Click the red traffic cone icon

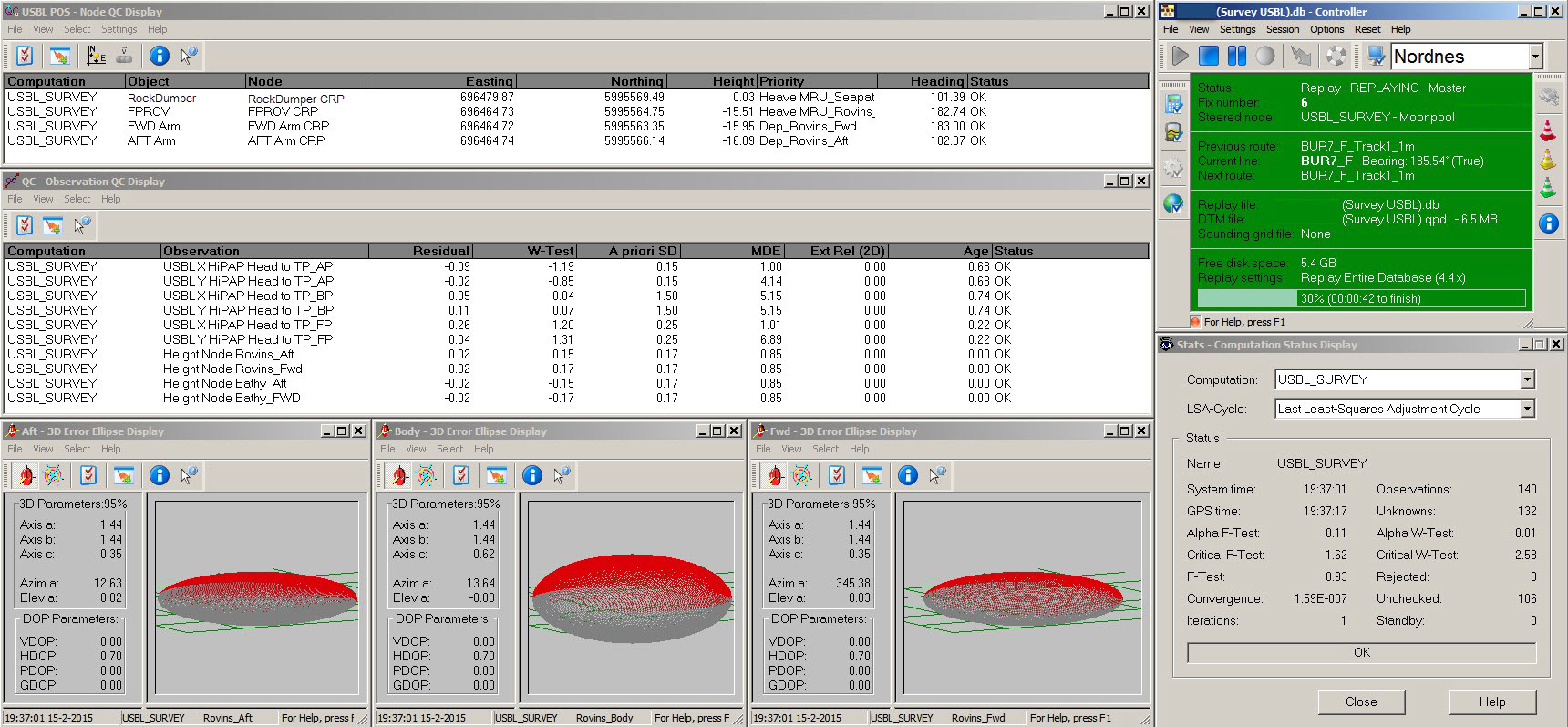coord(1548,130)
